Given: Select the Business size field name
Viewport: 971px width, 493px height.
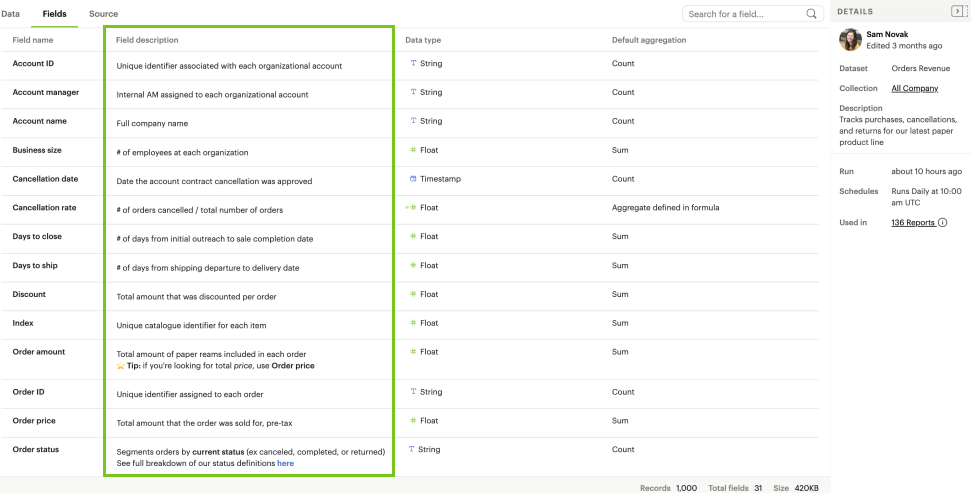Looking at the screenshot, I should pyautogui.click(x=37, y=150).
